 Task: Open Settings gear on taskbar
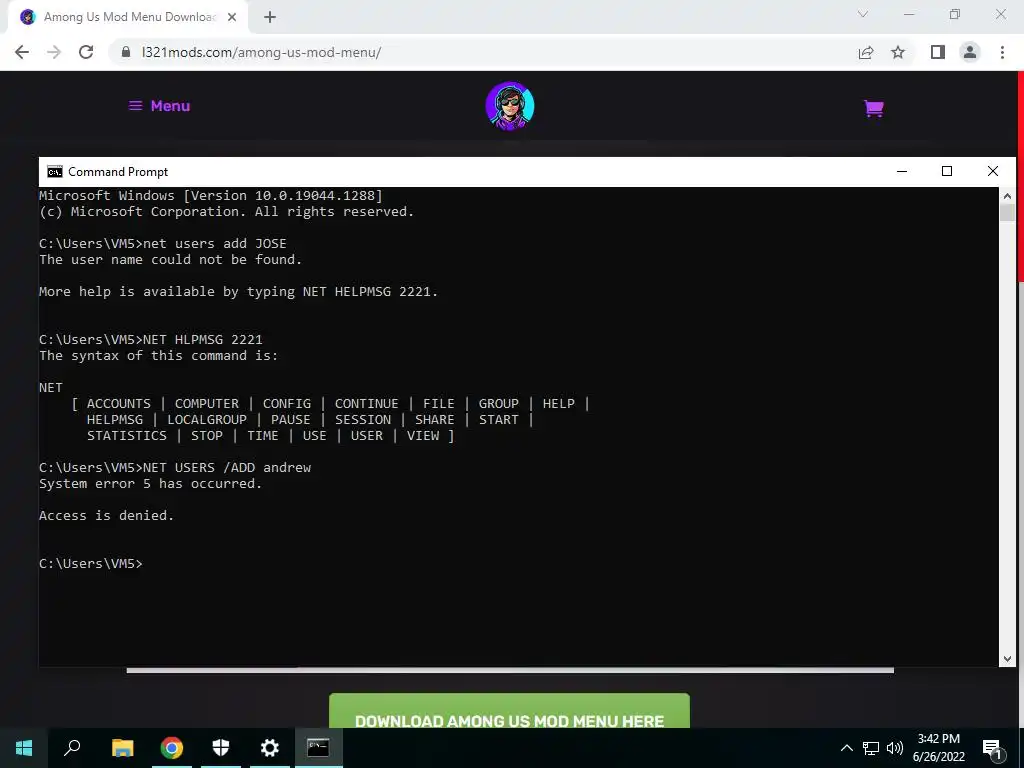click(270, 748)
